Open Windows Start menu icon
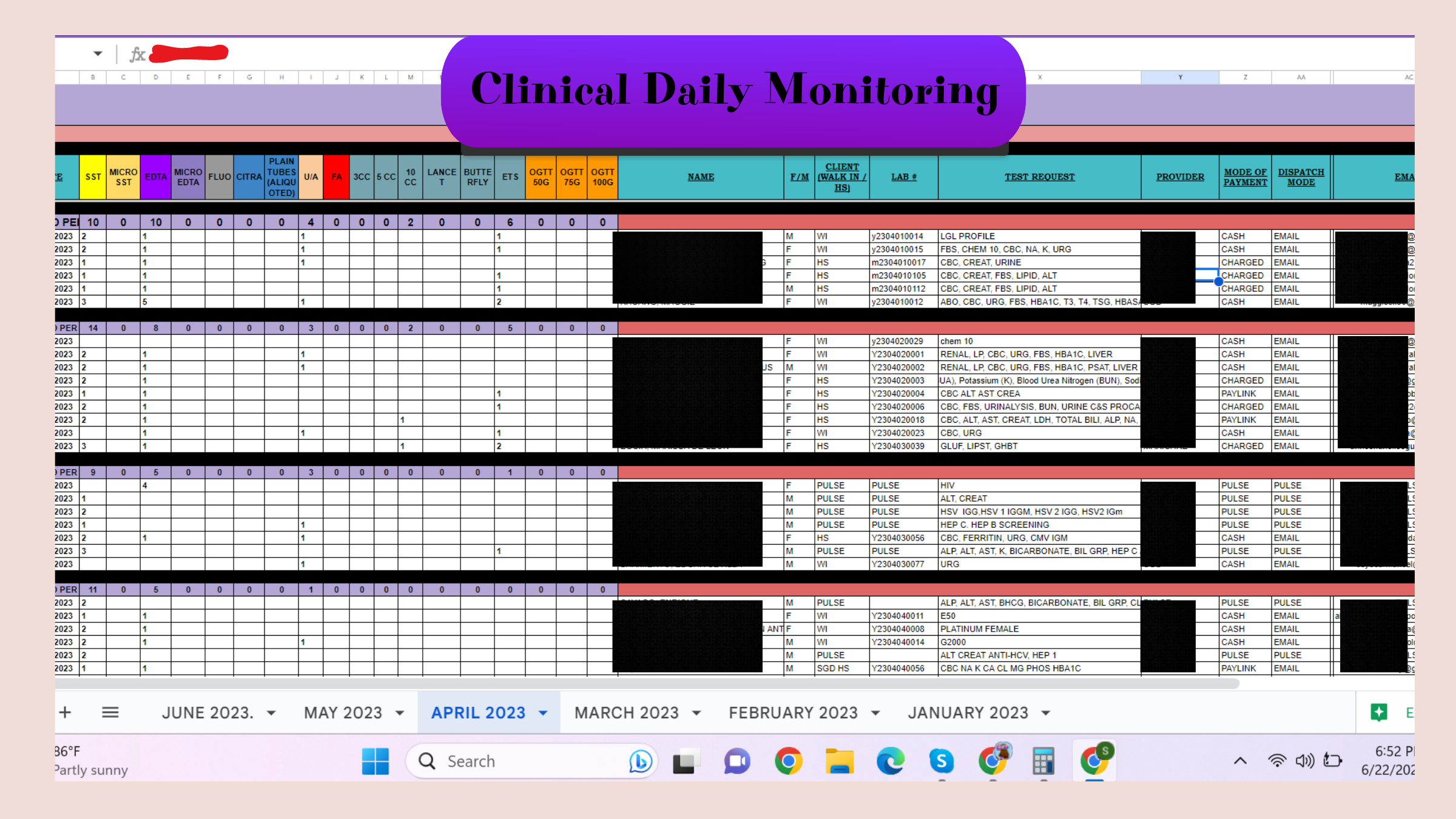This screenshot has width=1456, height=819. pyautogui.click(x=375, y=761)
